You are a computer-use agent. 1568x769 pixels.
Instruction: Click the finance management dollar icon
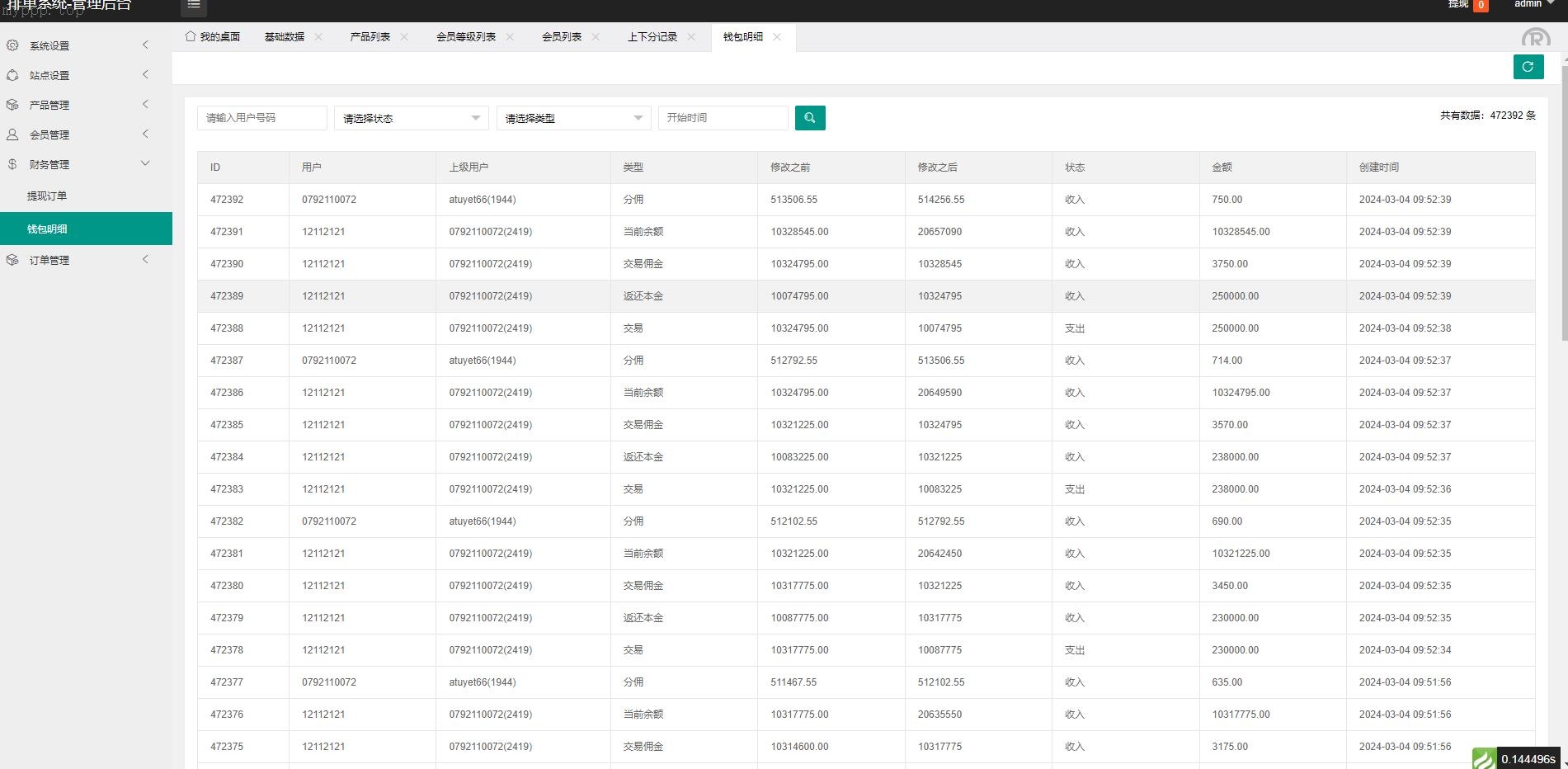point(12,164)
